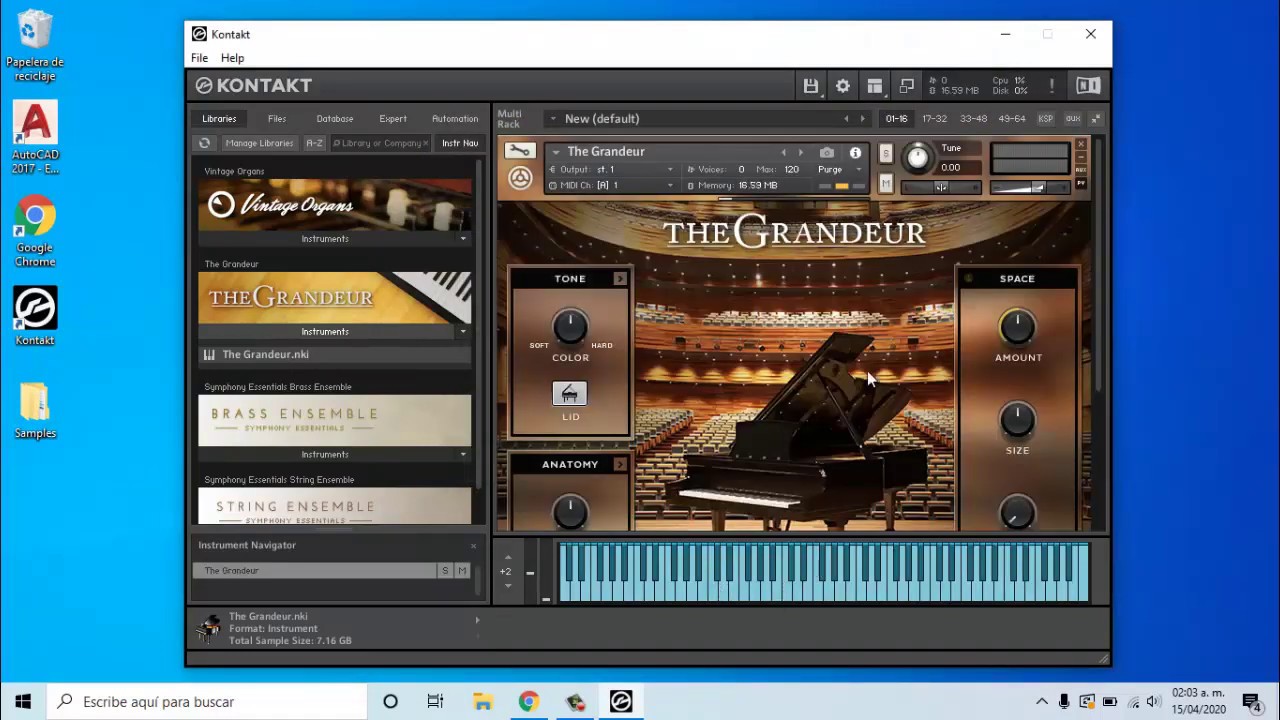Click the Kontakt icon in the taskbar
The width and height of the screenshot is (1280, 720).
coord(621,701)
